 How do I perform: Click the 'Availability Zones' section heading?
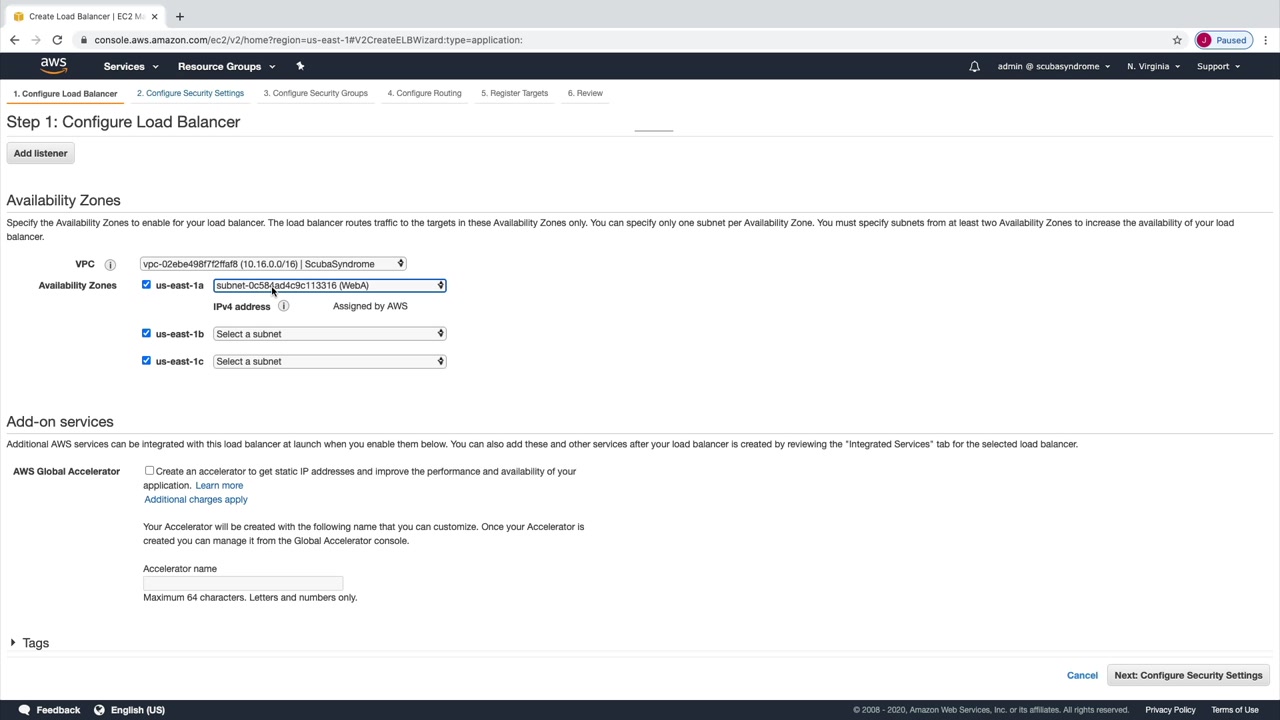coord(63,200)
